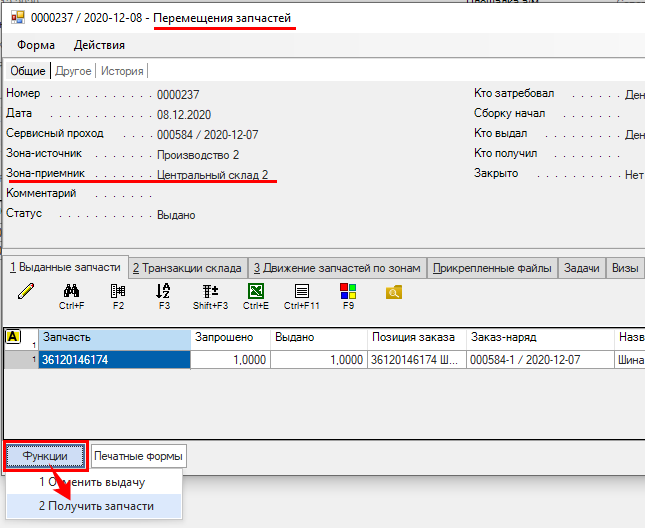Switch to the Другое tab
Image resolution: width=645 pixels, height=528 pixels.
[x=73, y=71]
